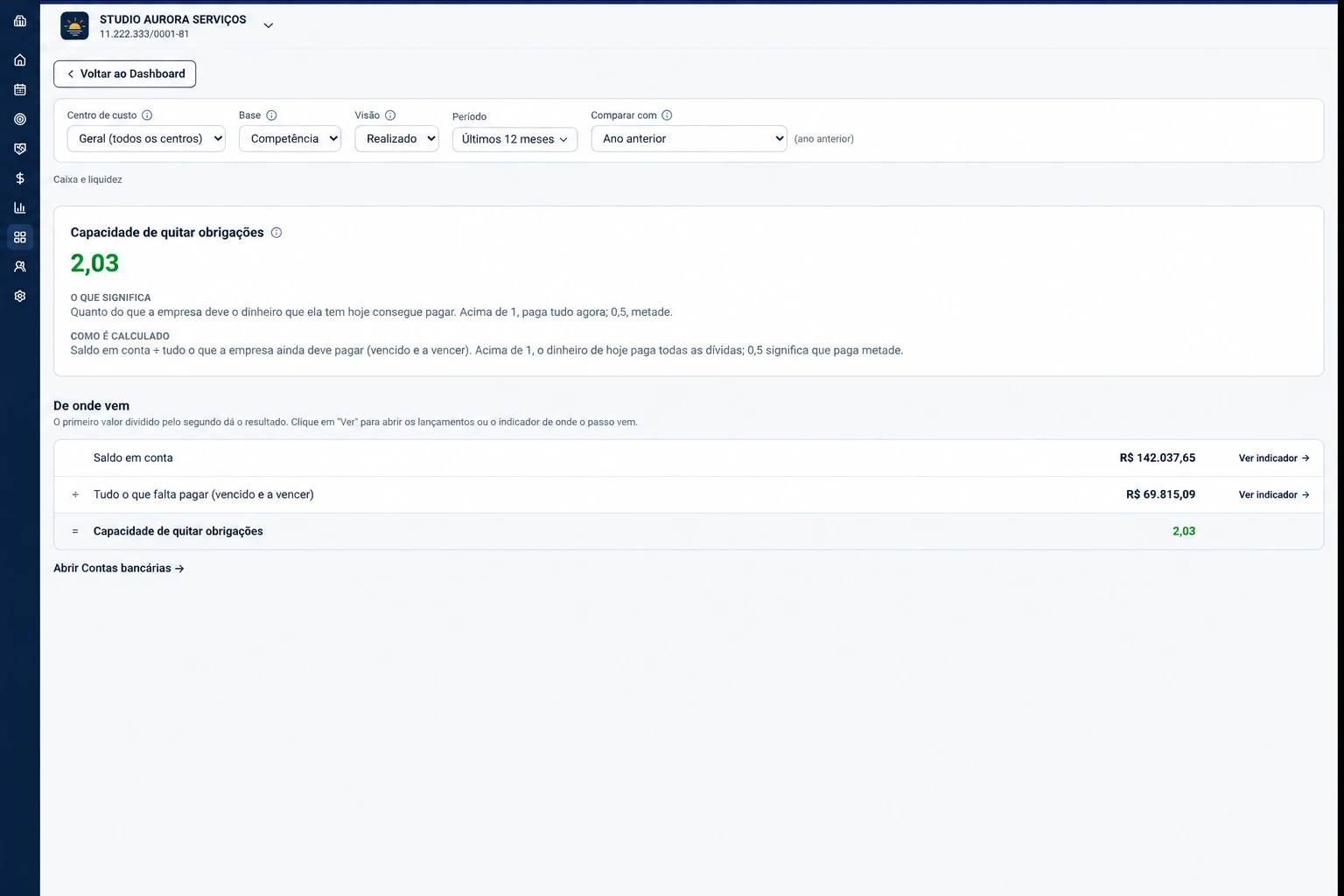Screen dimensions: 1344x896
Task: Click the 2,03 result in the breakdown table
Action: pyautogui.click(x=1184, y=532)
